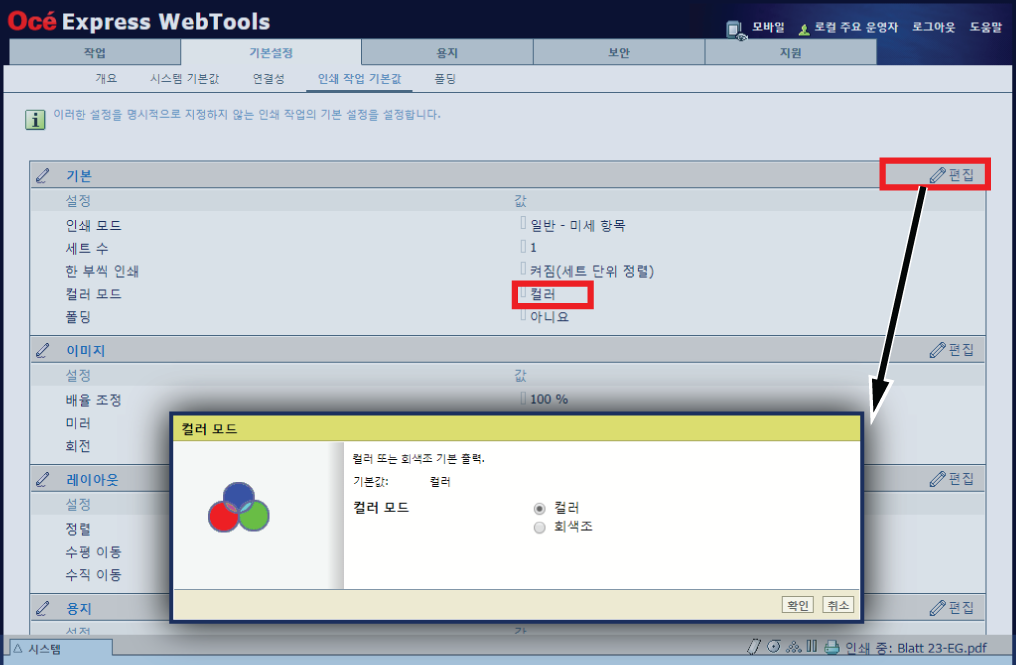
Task: Click the 정렬 setting label
Action: click(x=78, y=529)
